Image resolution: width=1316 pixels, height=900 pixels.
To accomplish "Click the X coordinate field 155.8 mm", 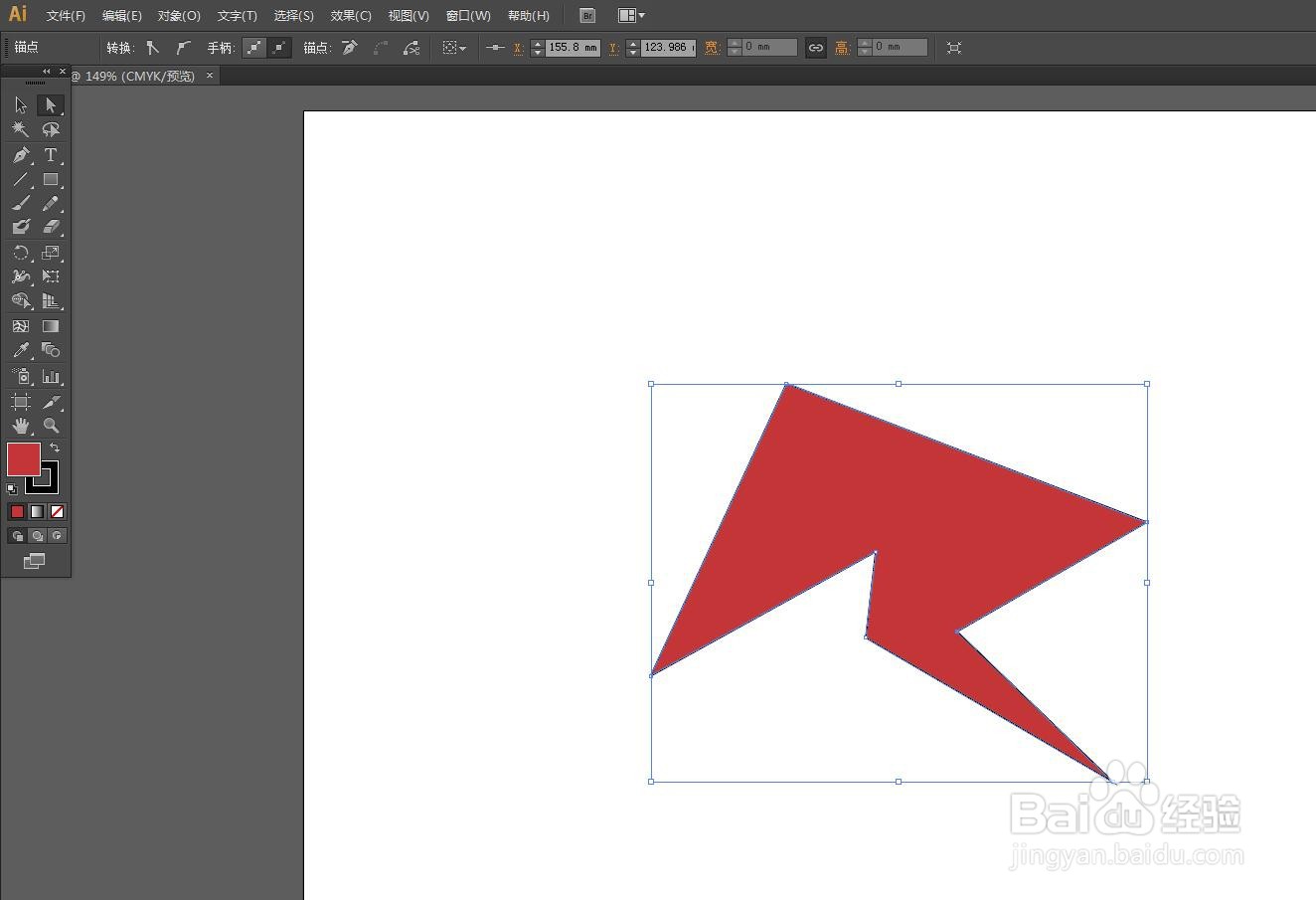I will pos(574,47).
